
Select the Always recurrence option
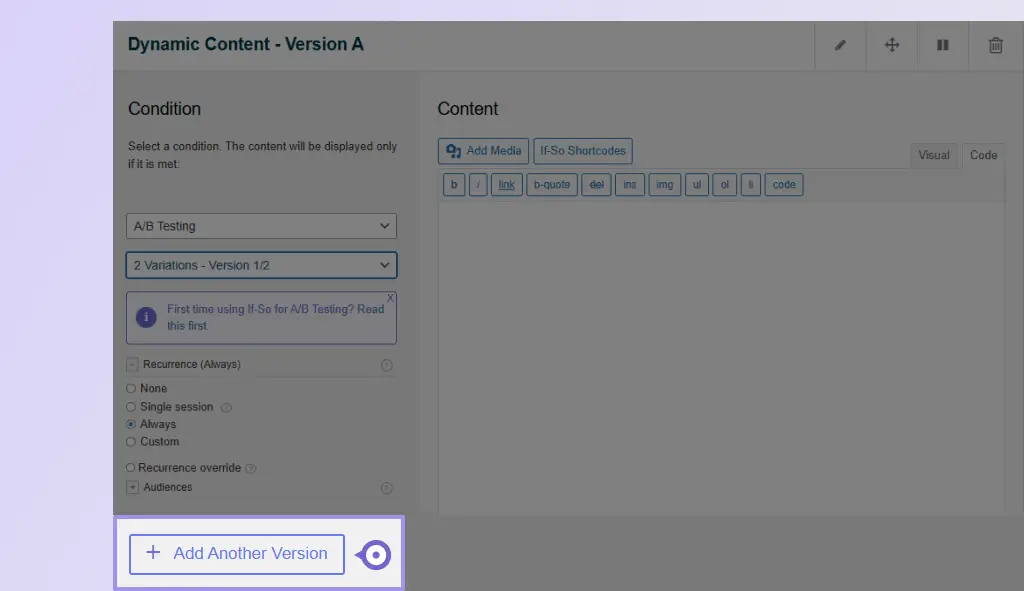(x=131, y=424)
